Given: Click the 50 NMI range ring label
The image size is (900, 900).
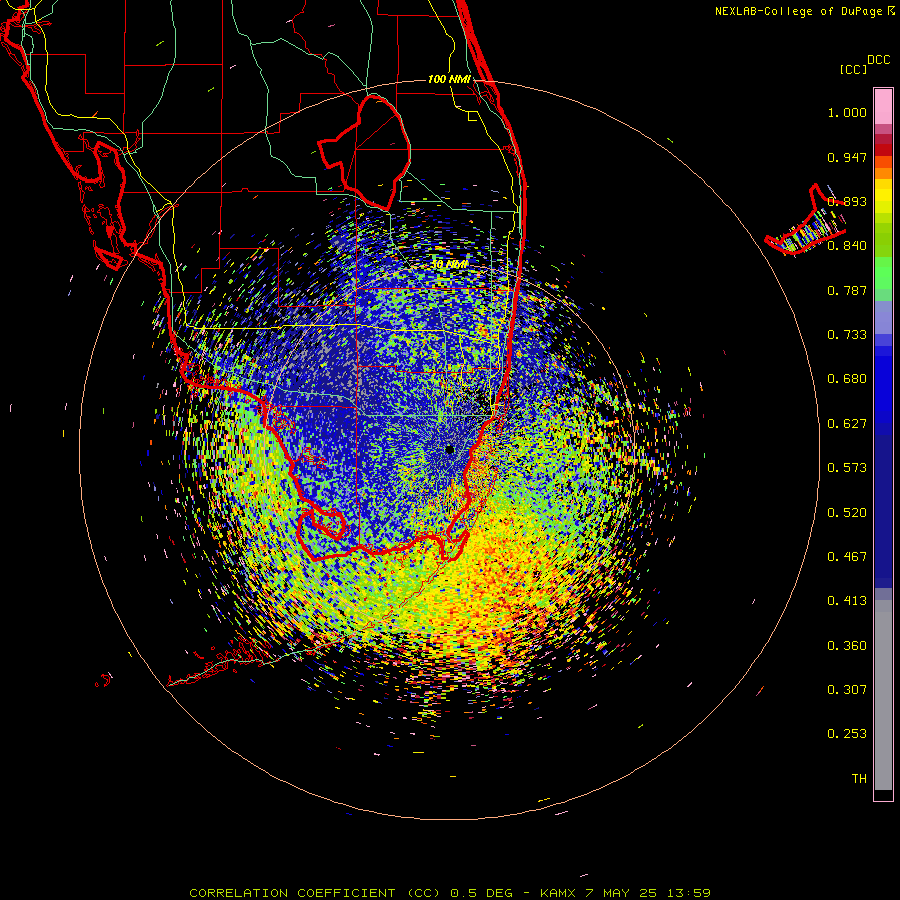Looking at the screenshot, I should click(x=449, y=265).
